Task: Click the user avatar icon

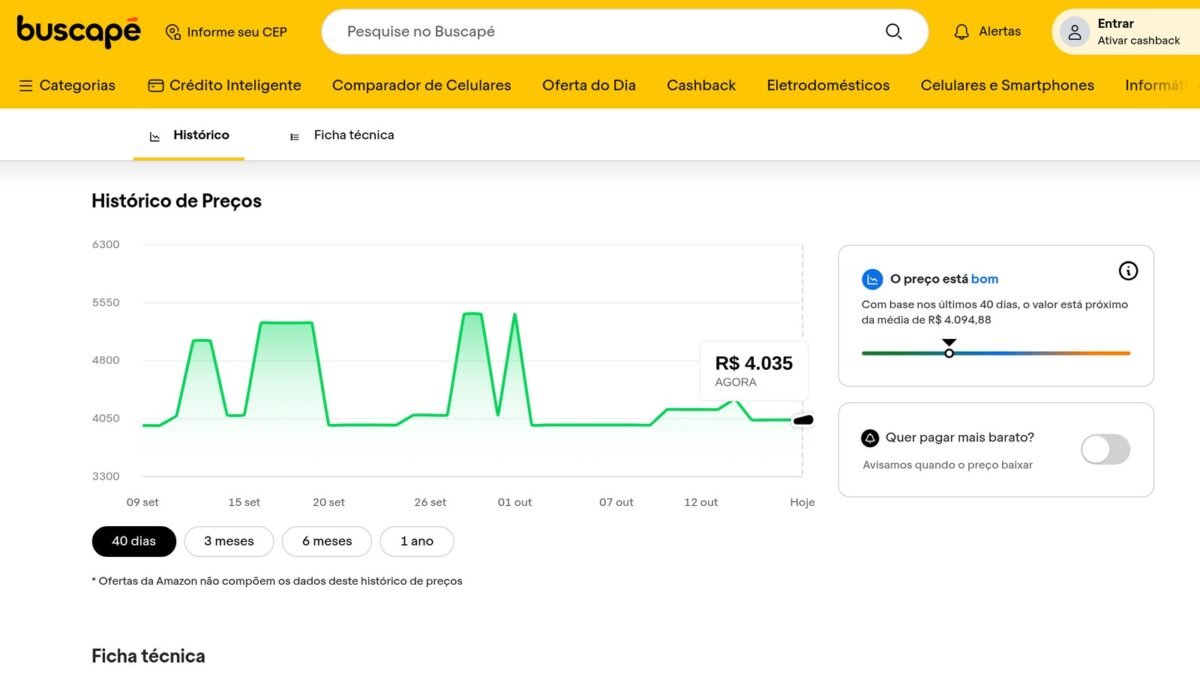Action: click(x=1074, y=32)
